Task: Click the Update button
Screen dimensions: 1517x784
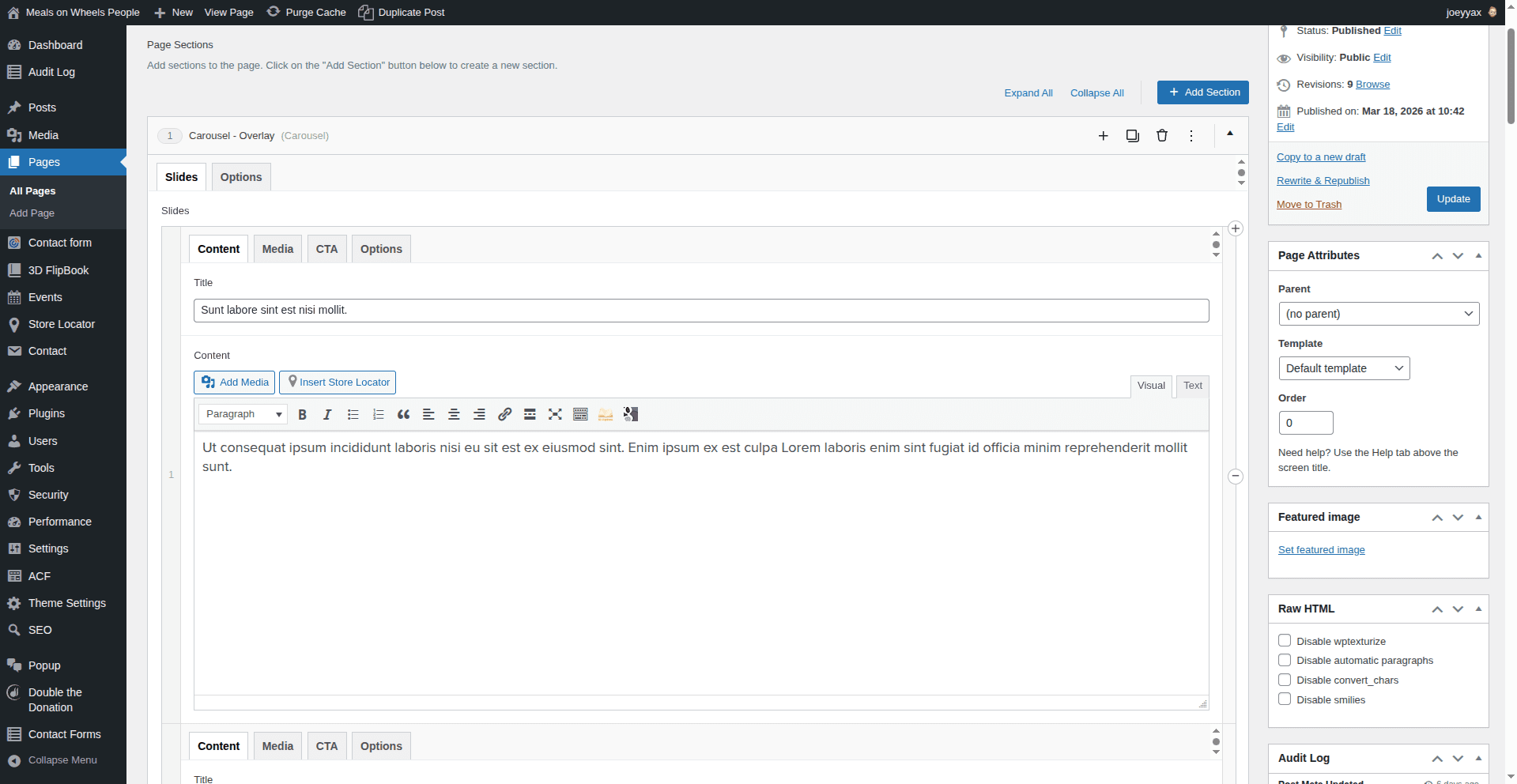Action: (x=1452, y=198)
